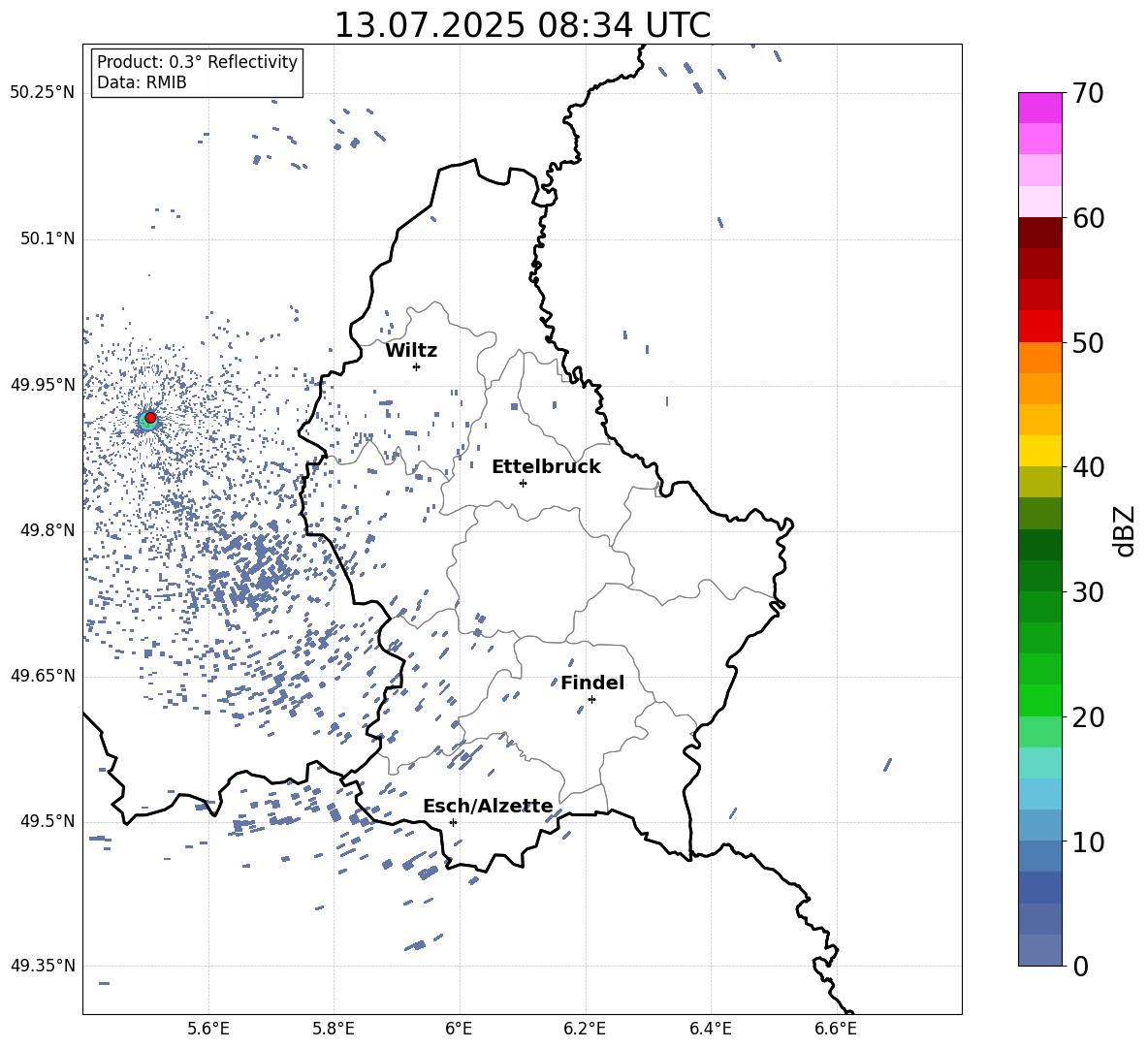Click the colorbar tick label 50
1148x1048 pixels.
click(1088, 342)
